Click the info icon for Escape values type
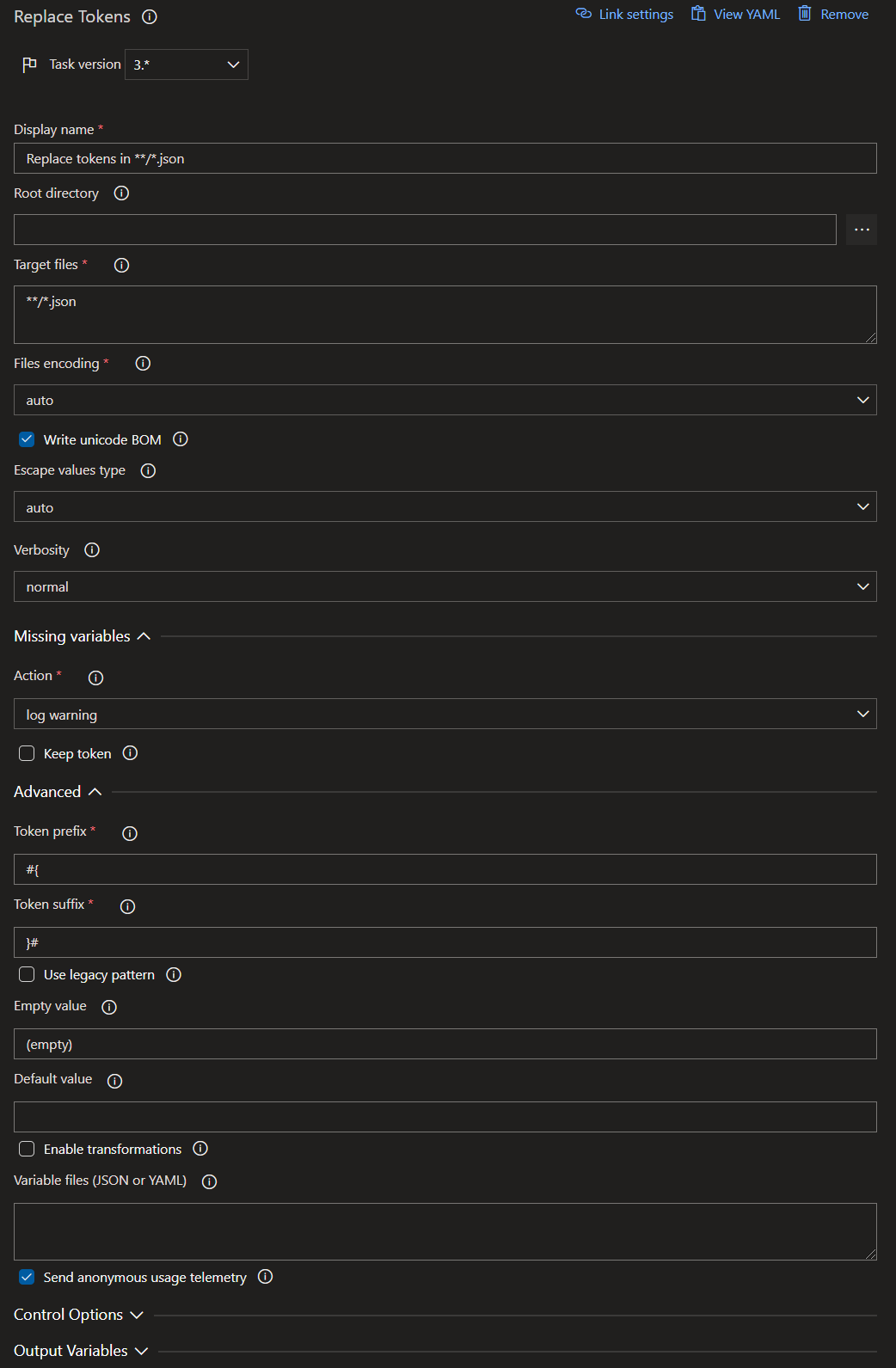 pyautogui.click(x=147, y=470)
